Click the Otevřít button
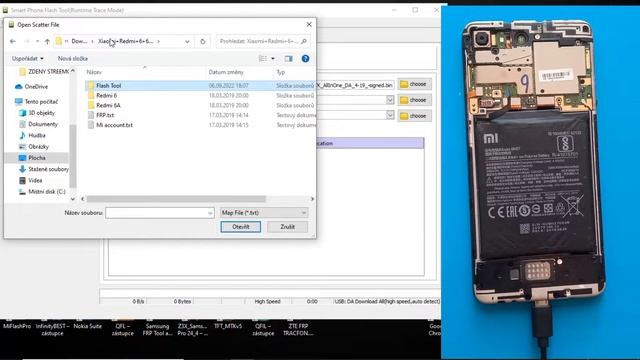This screenshot has height=360, width=640. [x=240, y=227]
